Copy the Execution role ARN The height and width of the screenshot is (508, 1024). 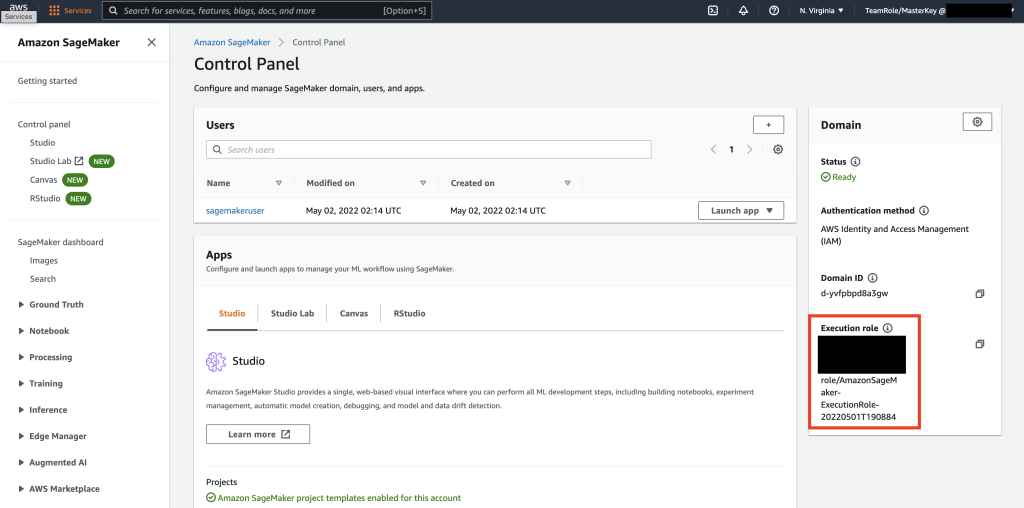tap(980, 344)
